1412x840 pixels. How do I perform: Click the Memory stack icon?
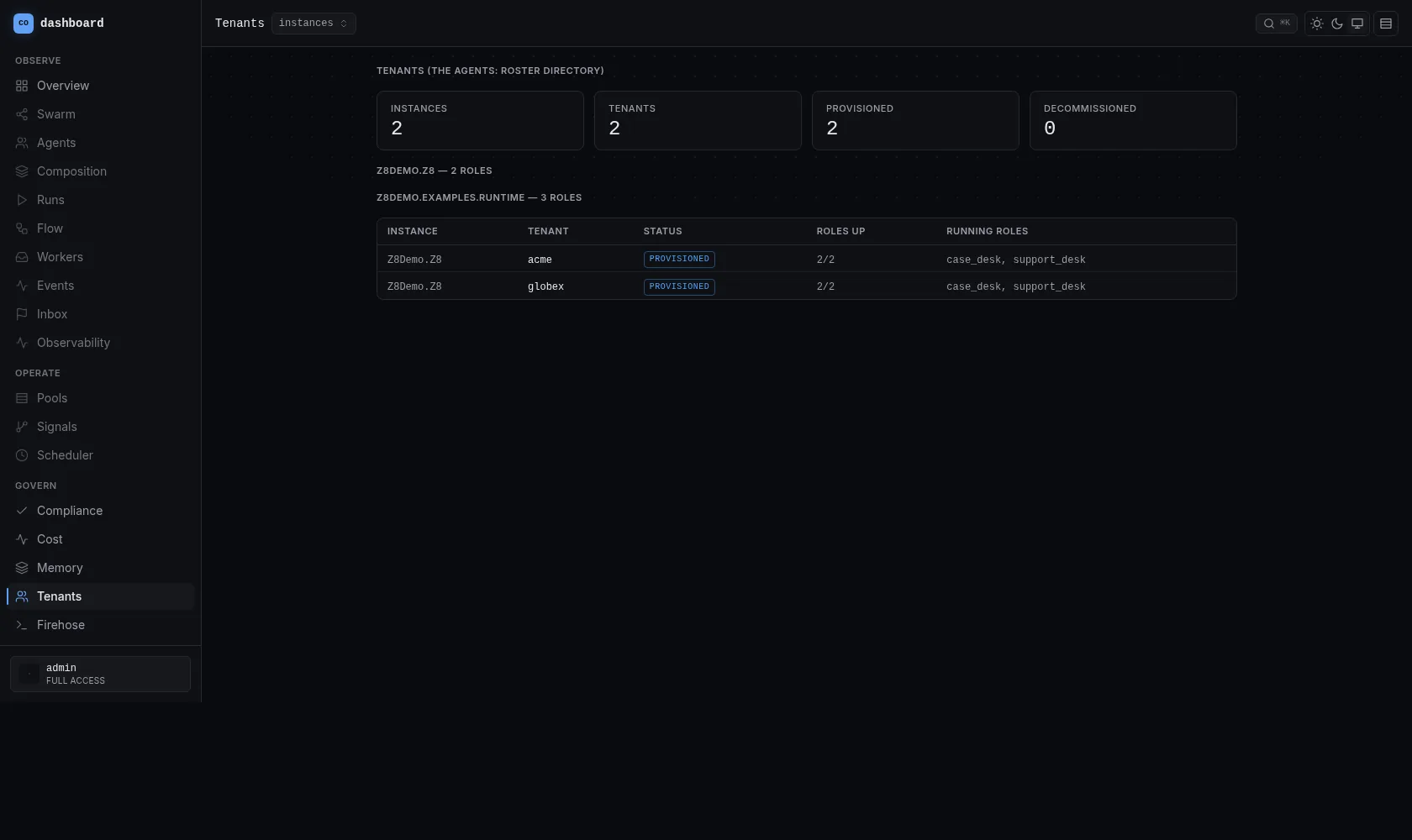click(x=22, y=568)
